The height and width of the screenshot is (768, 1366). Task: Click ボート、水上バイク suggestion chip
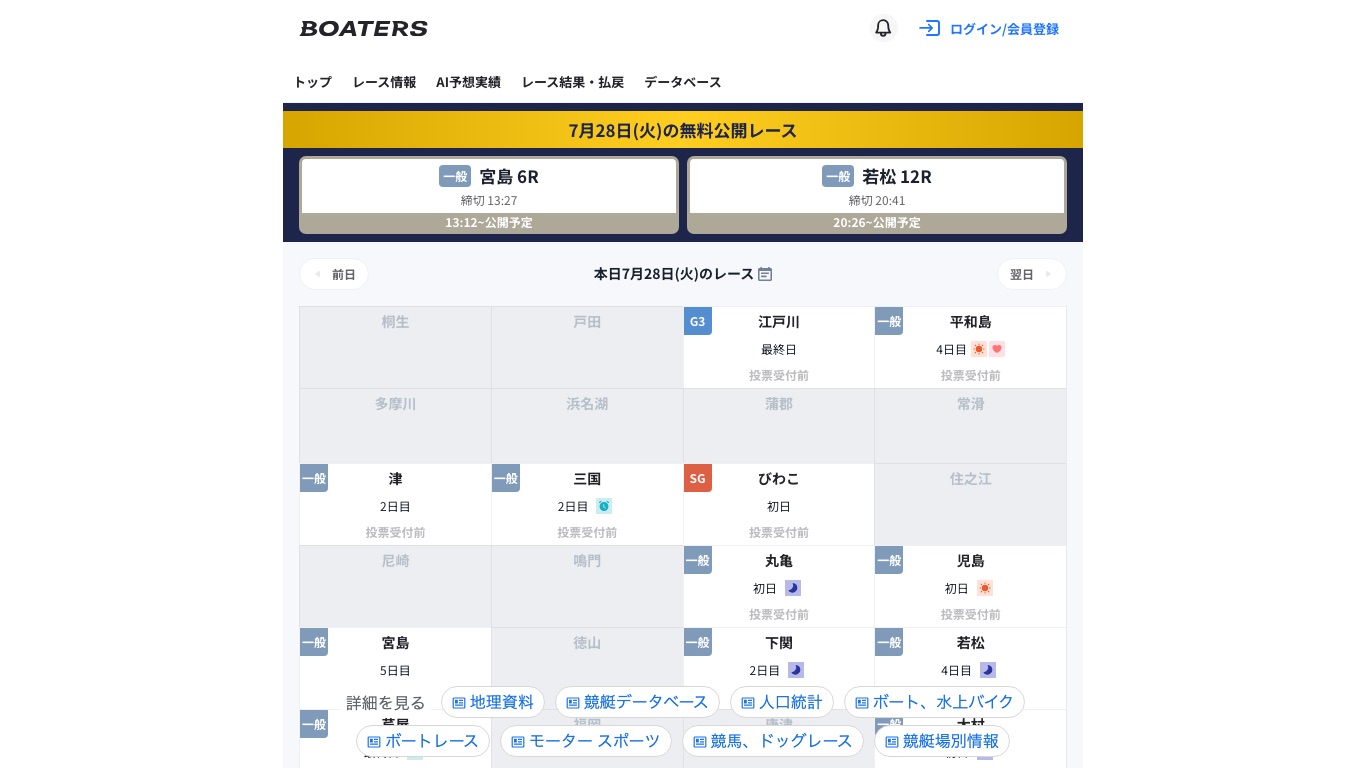click(934, 702)
